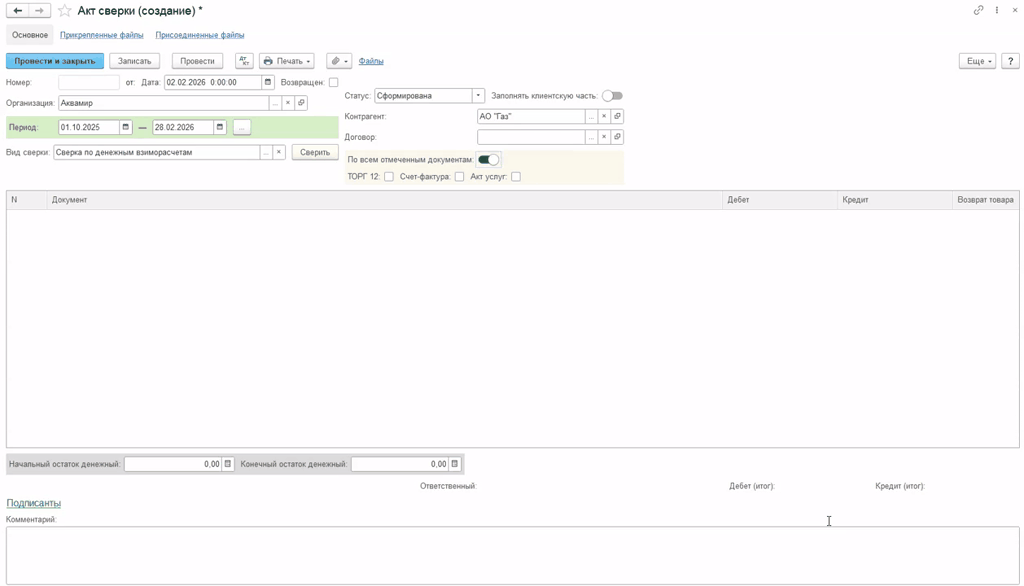
Task: Click the back navigation arrow
Action: point(18,11)
